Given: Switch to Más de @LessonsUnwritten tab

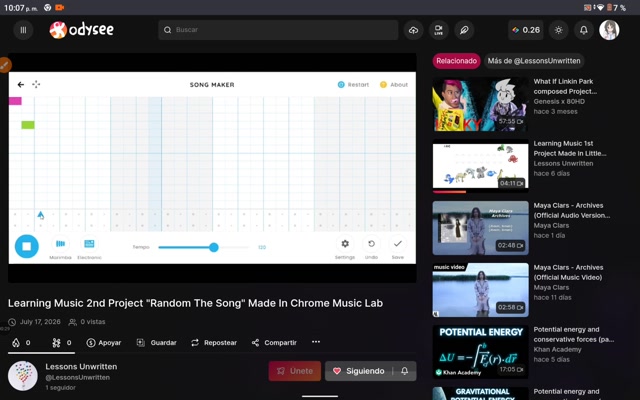Looking at the screenshot, I should 534,61.
